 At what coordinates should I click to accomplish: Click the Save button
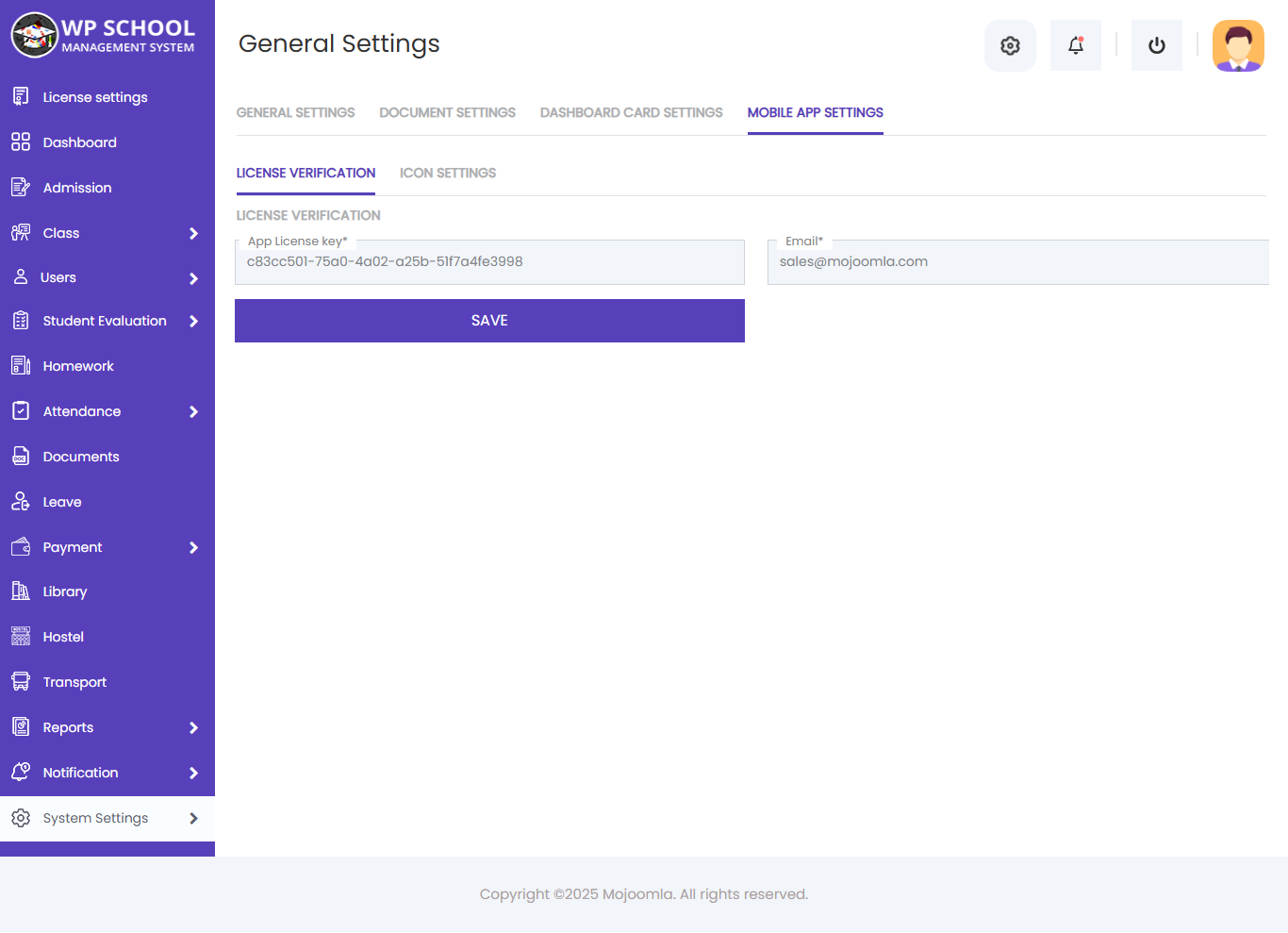click(x=489, y=321)
